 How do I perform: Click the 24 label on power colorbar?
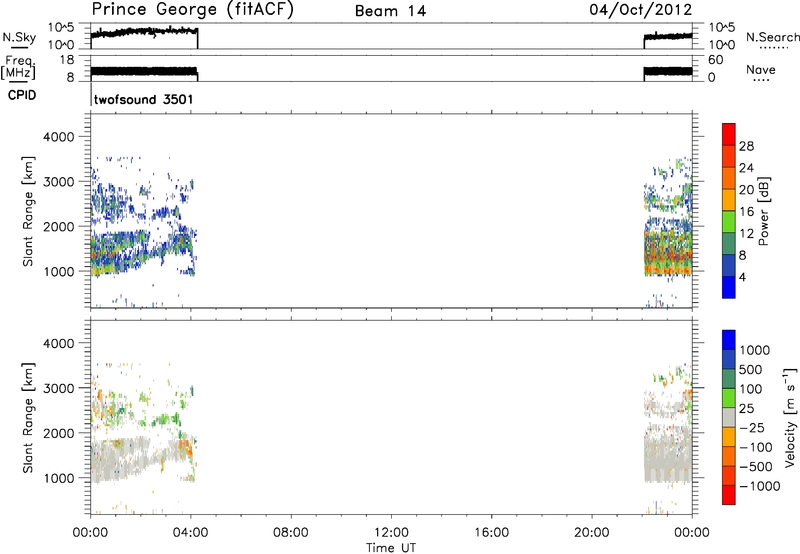[x=746, y=168]
